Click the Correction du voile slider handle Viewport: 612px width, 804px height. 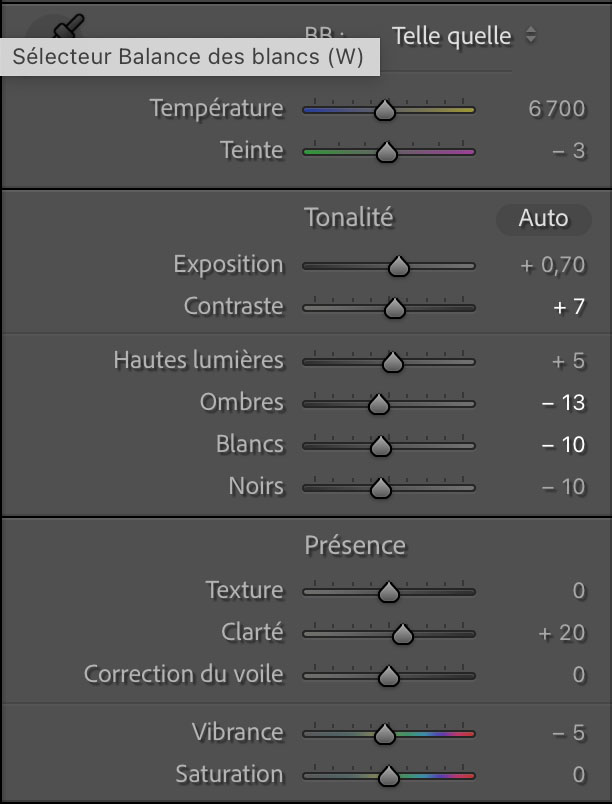coord(389,676)
